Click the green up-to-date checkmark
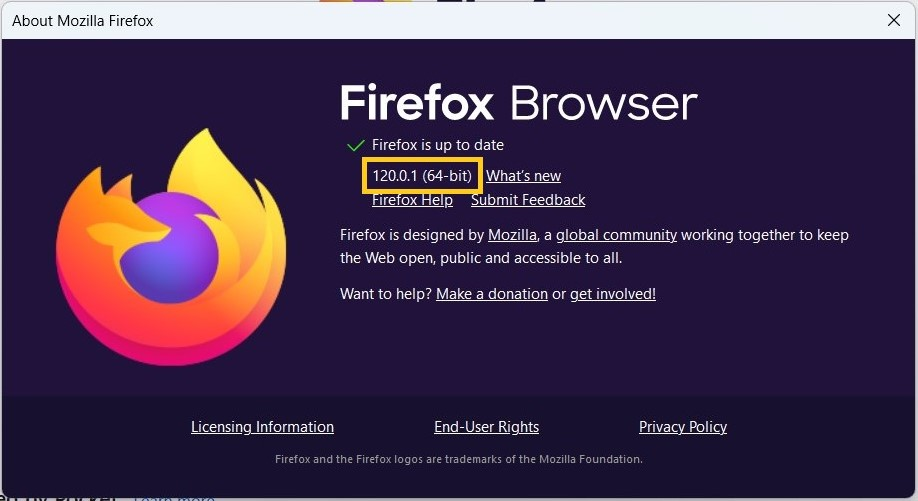The height and width of the screenshot is (501, 918). tap(354, 145)
